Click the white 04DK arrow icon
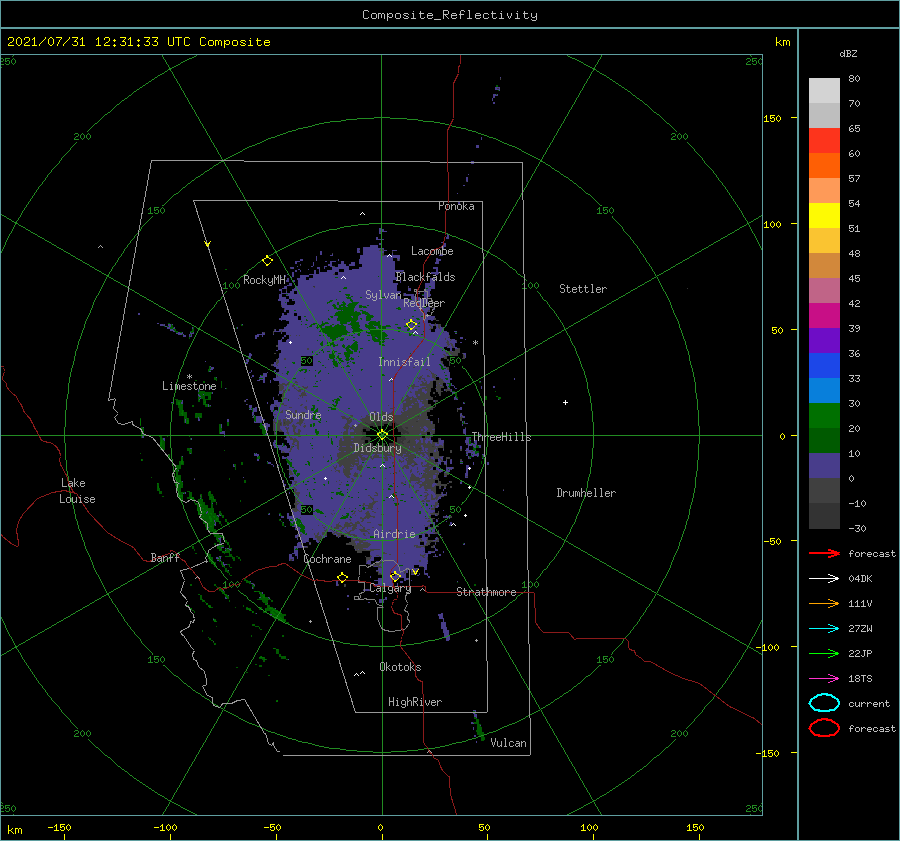Viewport: 900px width, 841px height. point(824,578)
